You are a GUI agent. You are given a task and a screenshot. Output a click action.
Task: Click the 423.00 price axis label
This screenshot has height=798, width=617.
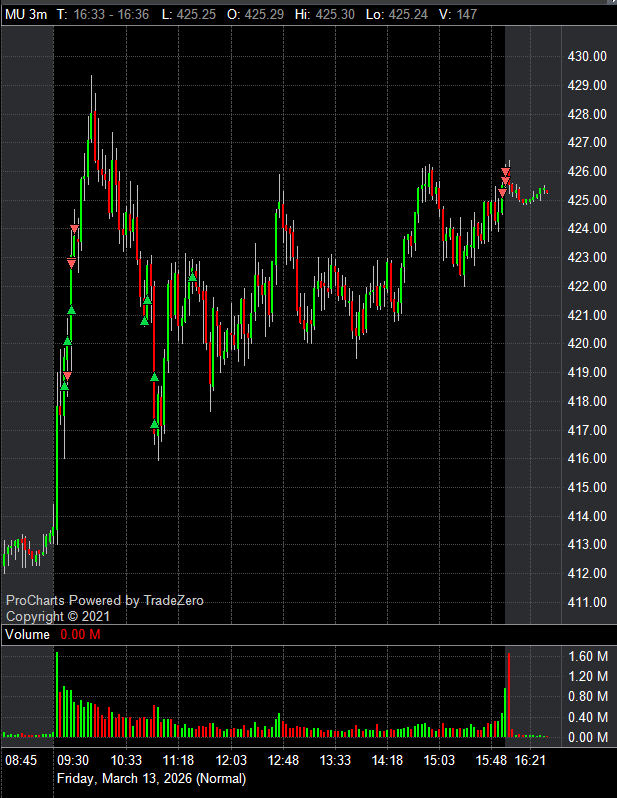tap(587, 257)
